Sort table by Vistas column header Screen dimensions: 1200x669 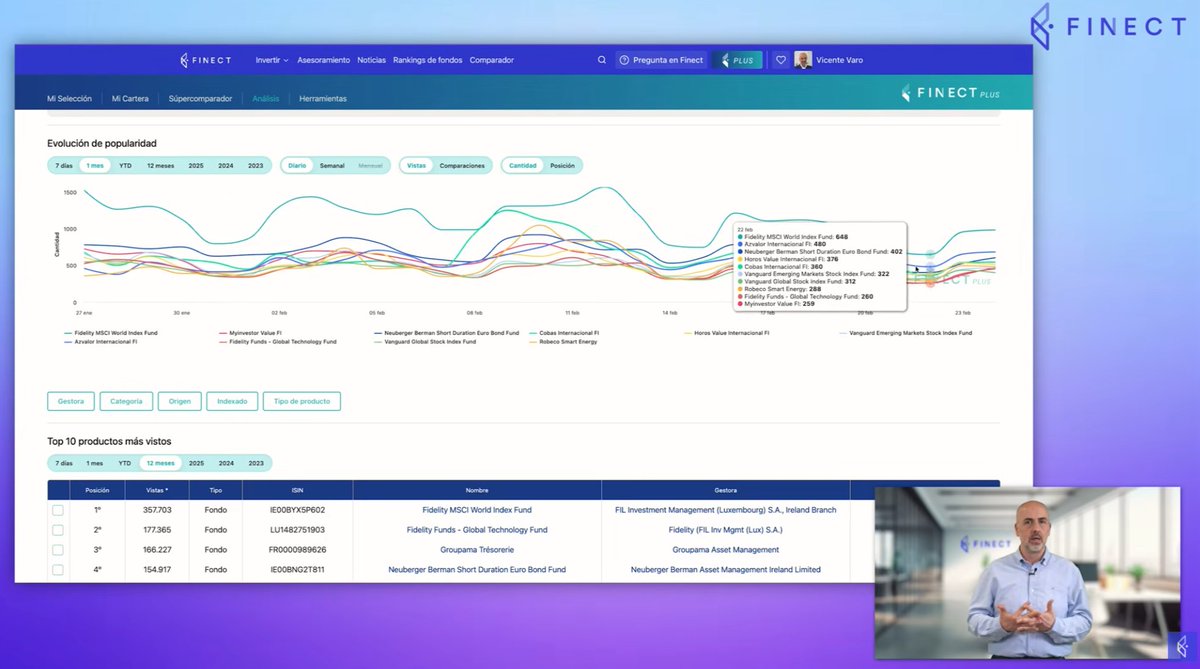click(157, 490)
